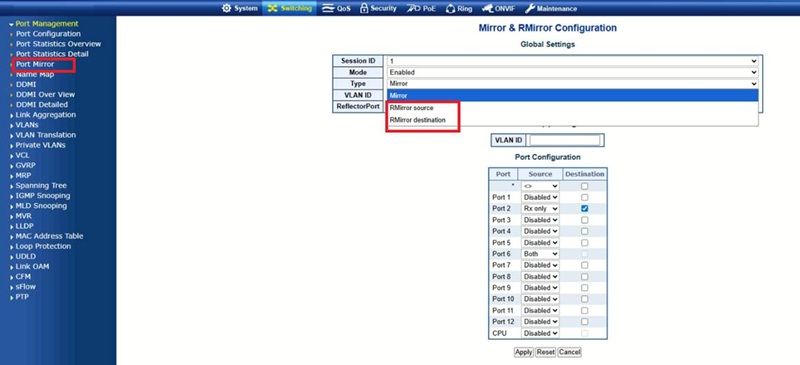Open the Port 1 Source dropdown
This screenshot has height=365, width=800.
(540, 197)
